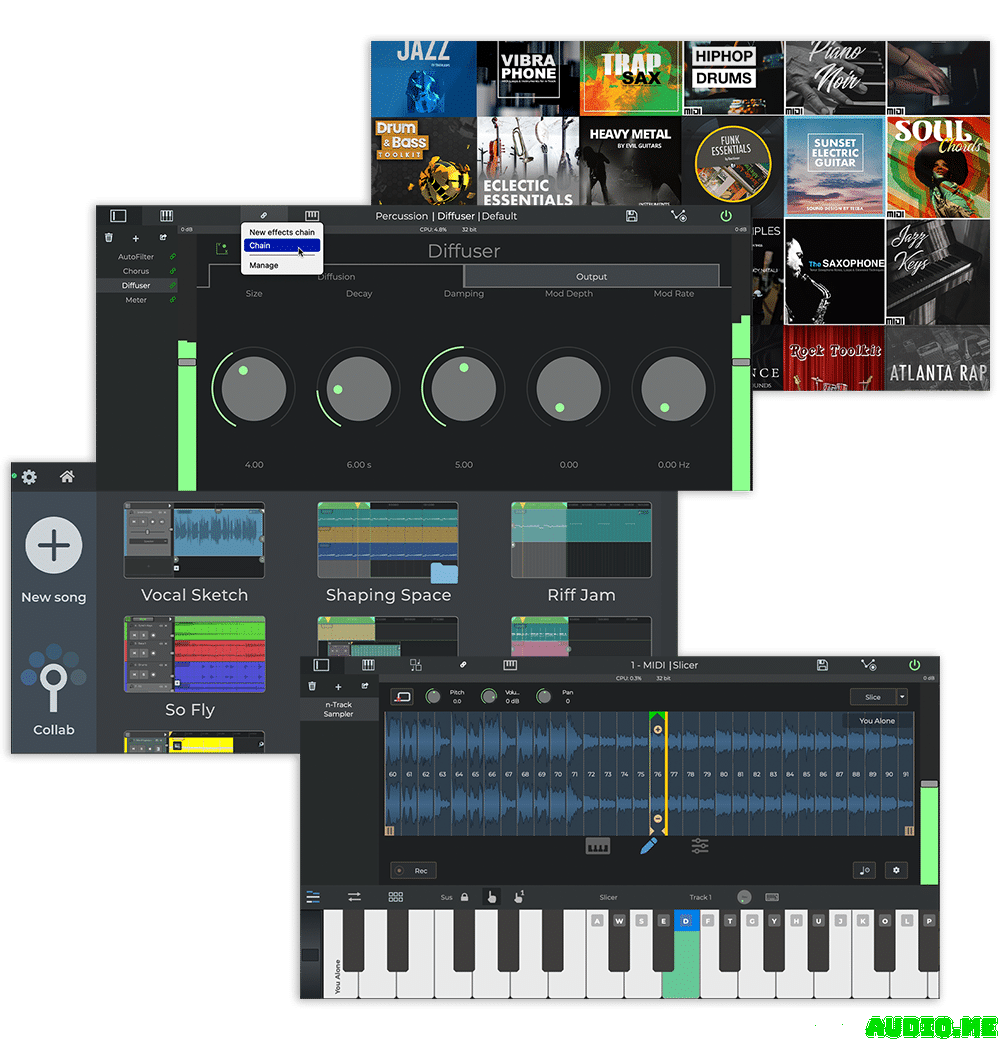This screenshot has height=1040, width=1000.
Task: Click the Rec button in Slicer
Action: 414,870
